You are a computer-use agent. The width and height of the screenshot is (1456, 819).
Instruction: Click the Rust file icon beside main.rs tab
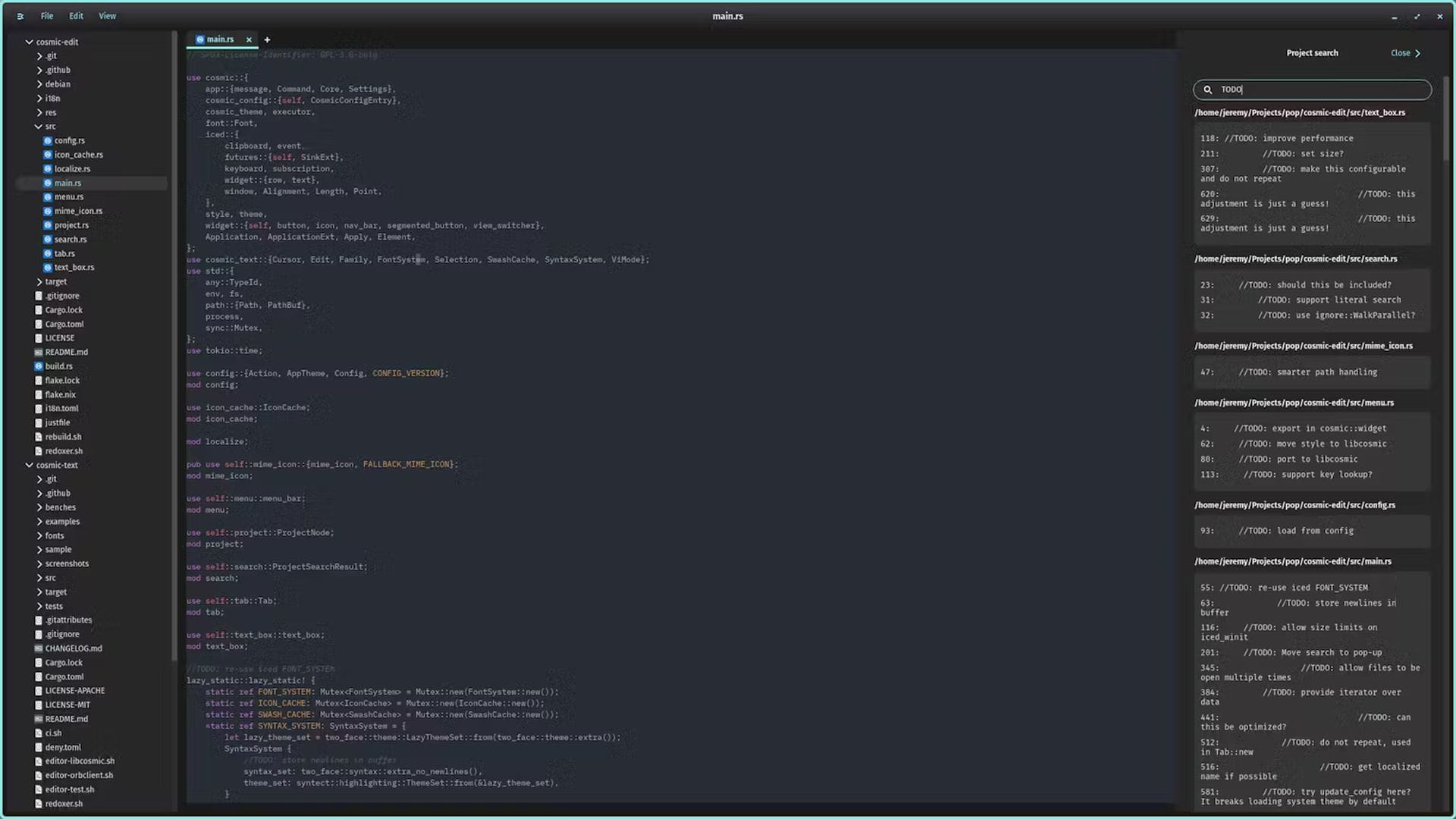201,39
